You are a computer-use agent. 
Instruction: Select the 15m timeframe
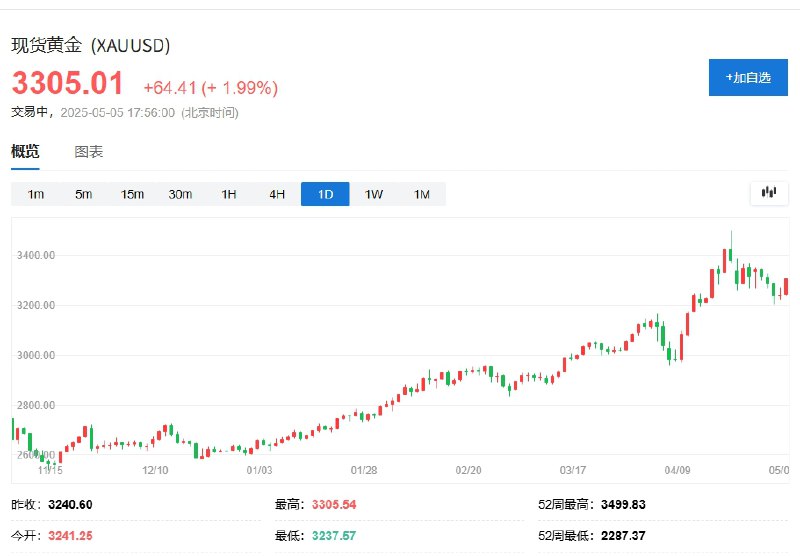[132, 194]
